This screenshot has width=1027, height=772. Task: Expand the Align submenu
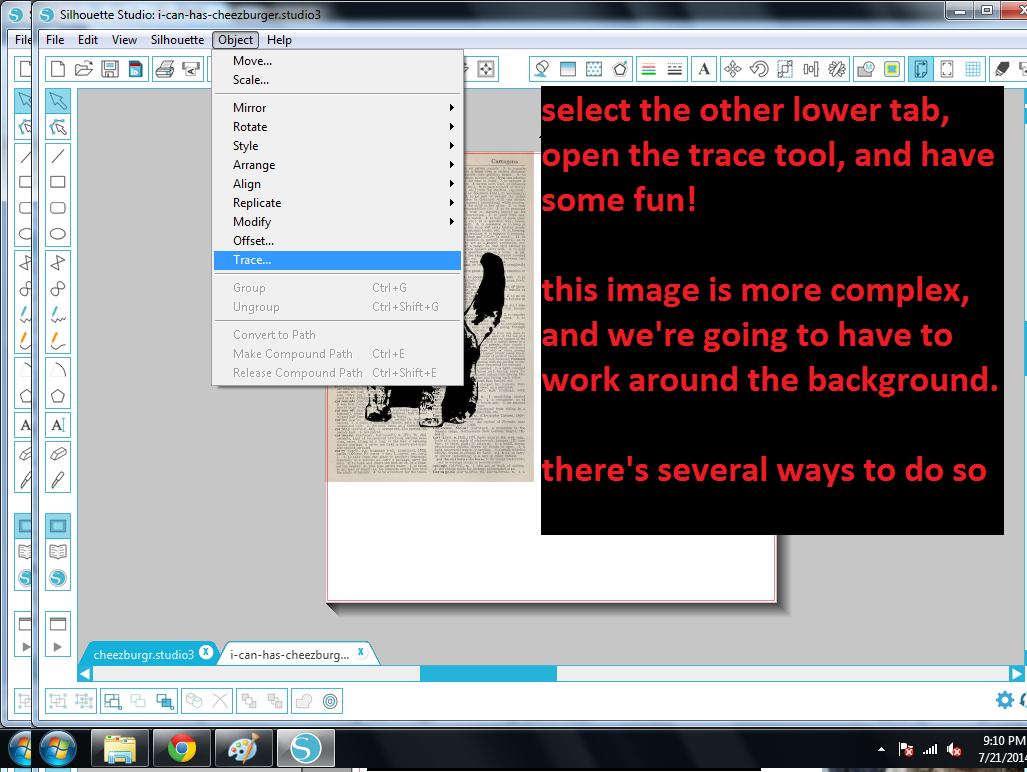point(337,183)
